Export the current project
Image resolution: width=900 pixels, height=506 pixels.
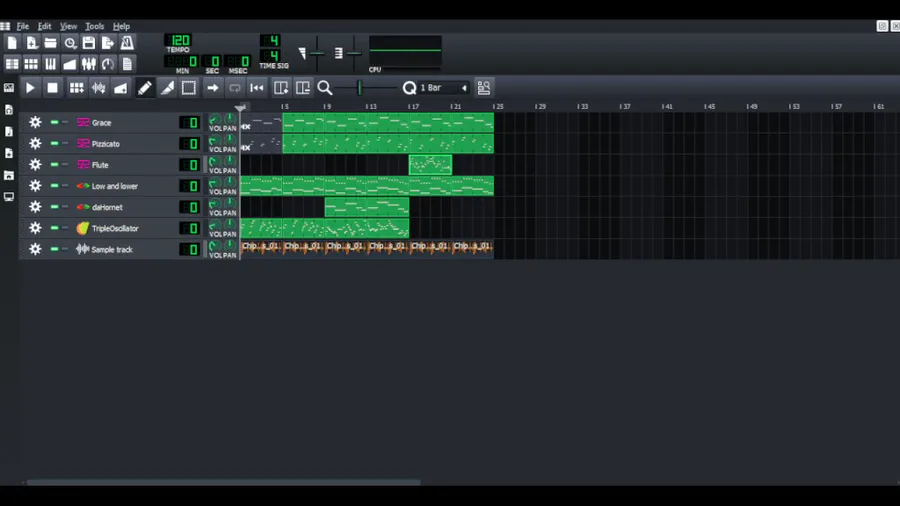tap(108, 43)
